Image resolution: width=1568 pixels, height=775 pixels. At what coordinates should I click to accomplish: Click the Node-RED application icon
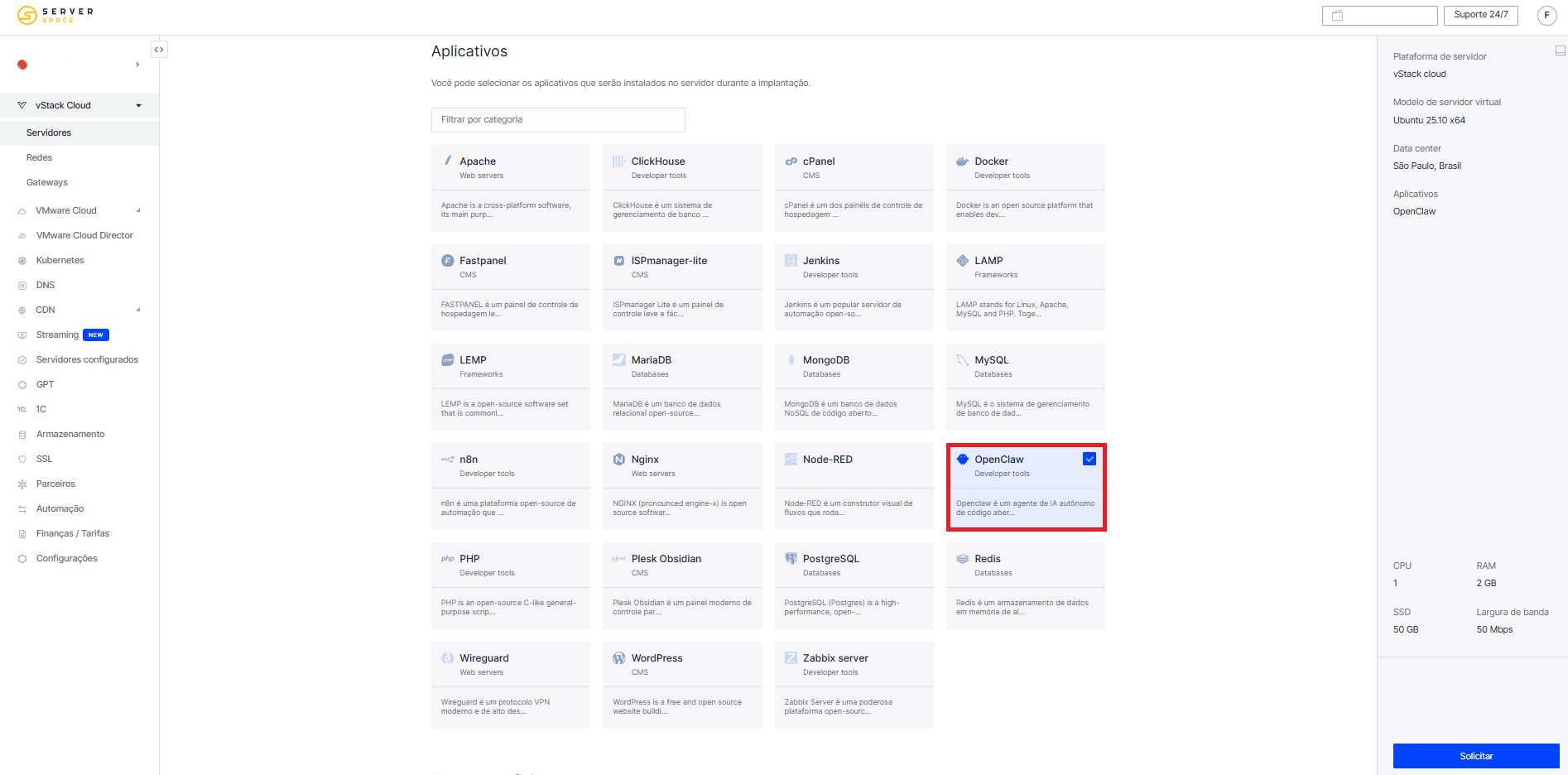[x=791, y=460]
